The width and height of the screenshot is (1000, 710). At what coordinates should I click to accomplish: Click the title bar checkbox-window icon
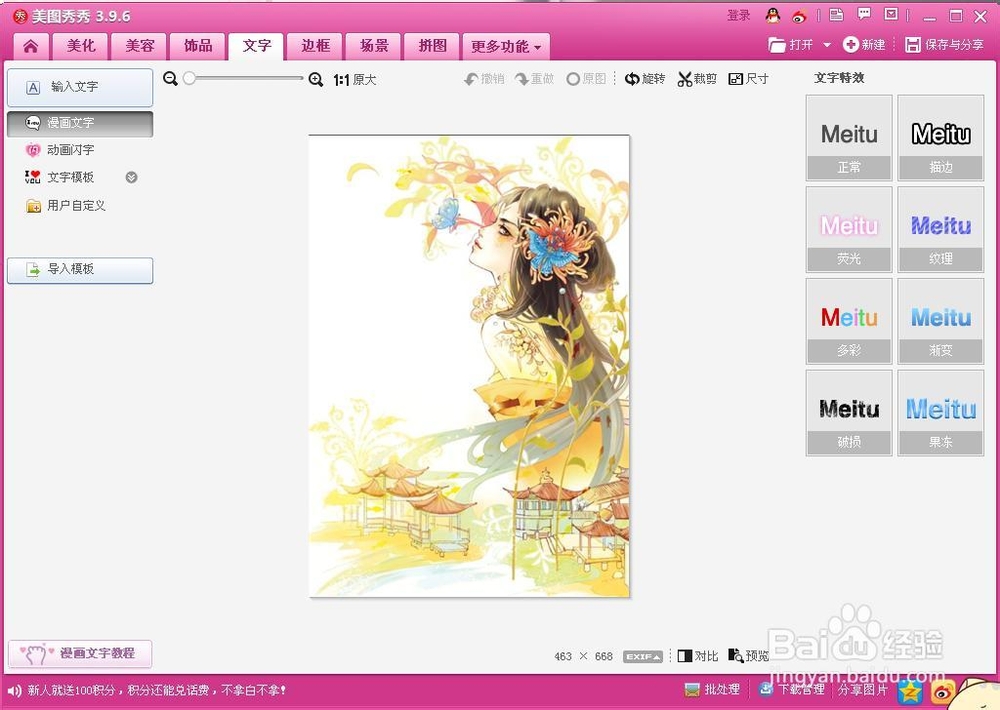click(x=891, y=14)
